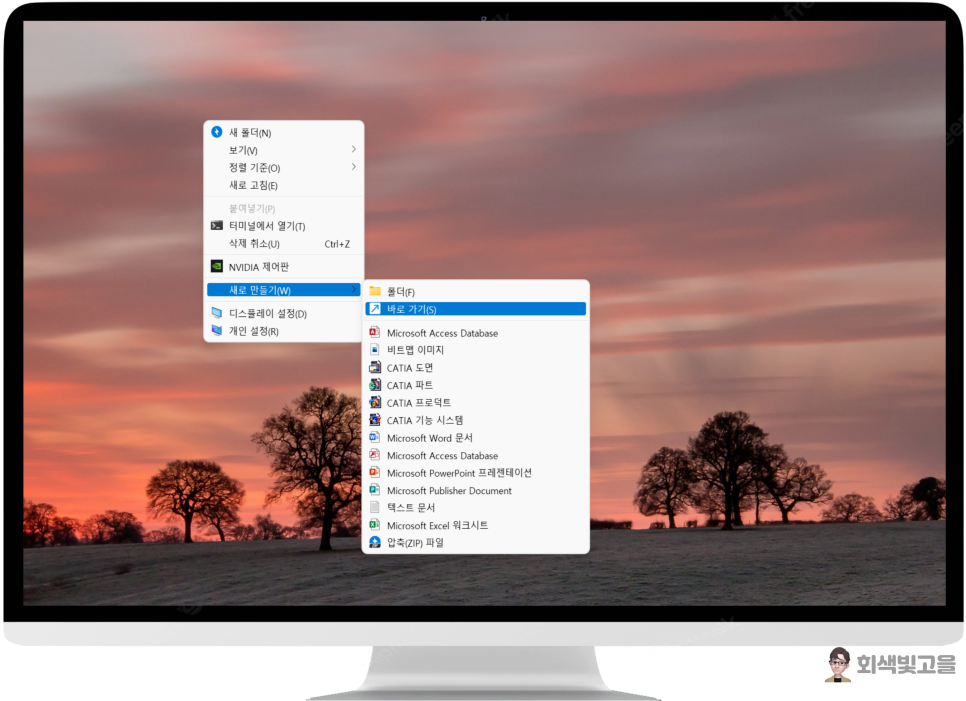Screen dimensions: 966x701
Task: Click the CATIA 도면 icon
Action: click(x=375, y=367)
